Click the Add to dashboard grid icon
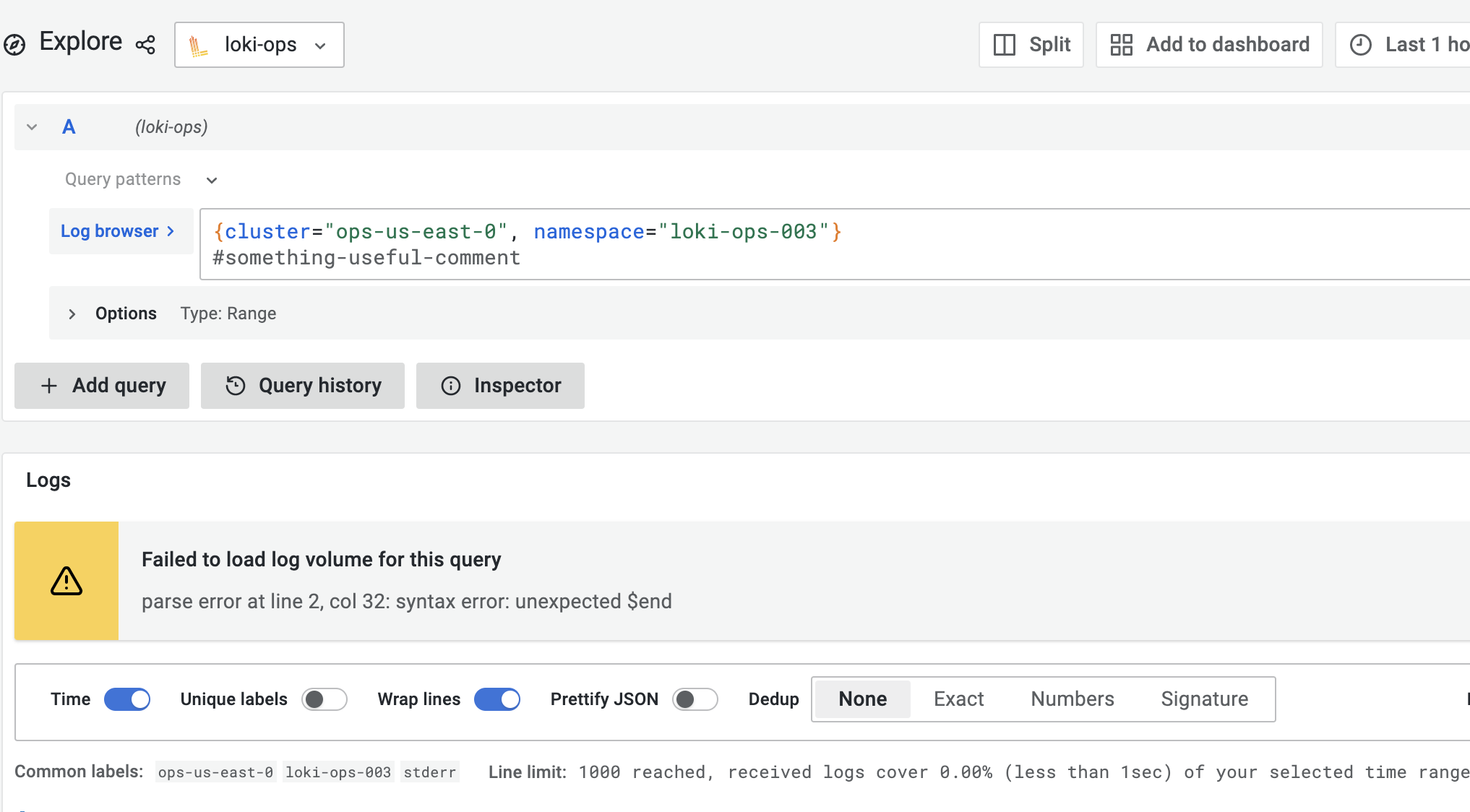This screenshot has height=812, width=1470. [1122, 44]
